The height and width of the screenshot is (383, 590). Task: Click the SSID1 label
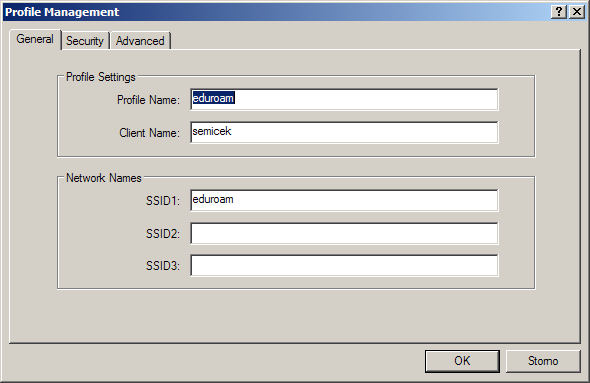click(x=163, y=201)
